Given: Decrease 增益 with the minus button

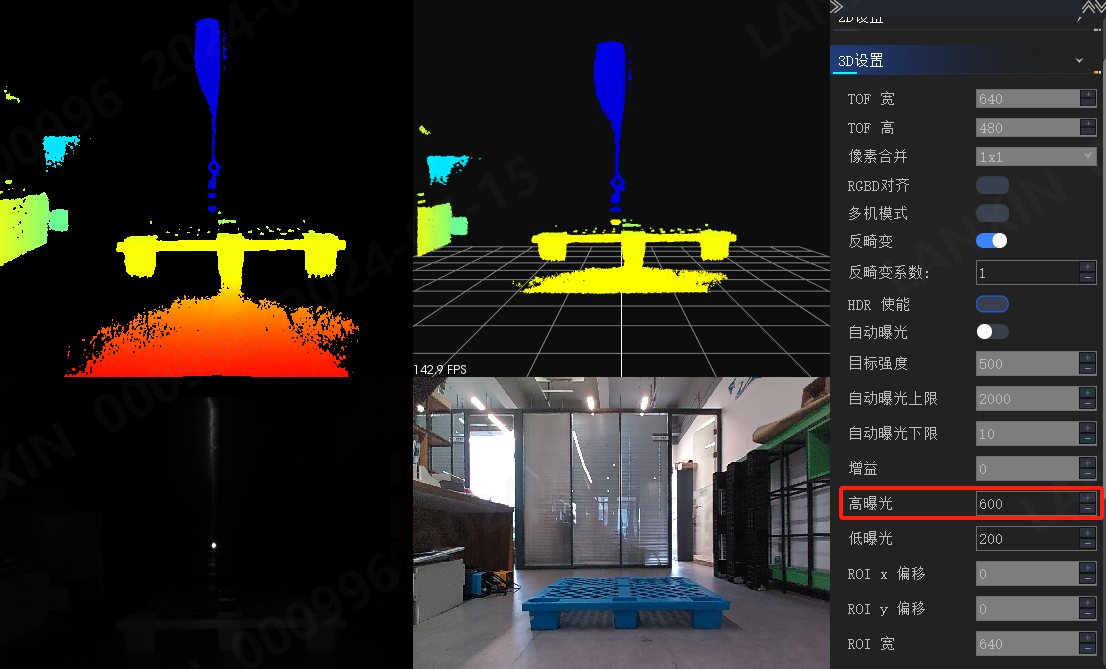Looking at the screenshot, I should pos(1088,474).
